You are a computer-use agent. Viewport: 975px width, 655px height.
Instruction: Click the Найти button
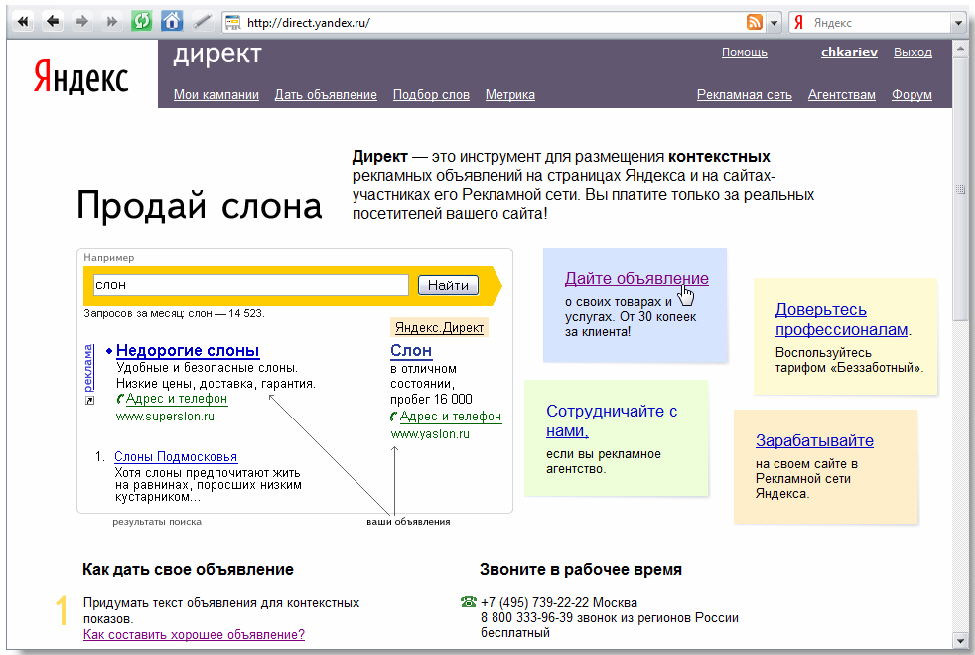(448, 286)
